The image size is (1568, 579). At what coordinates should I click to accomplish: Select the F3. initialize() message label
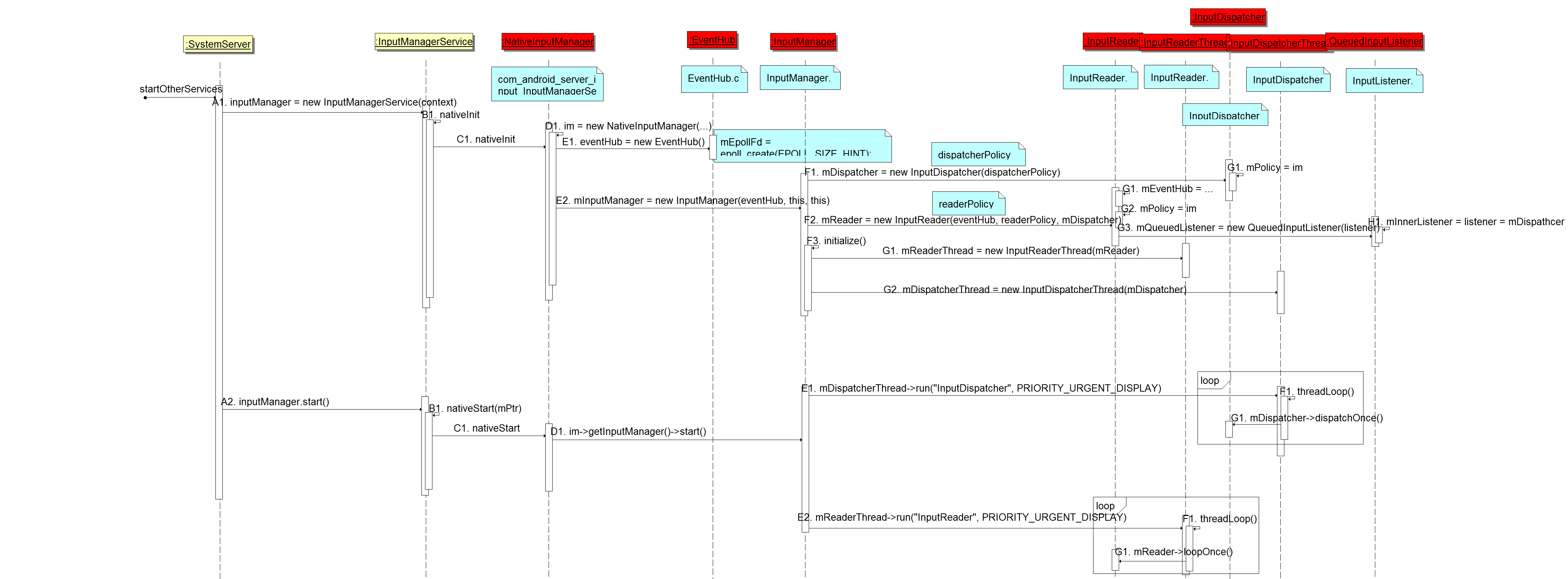tap(836, 241)
